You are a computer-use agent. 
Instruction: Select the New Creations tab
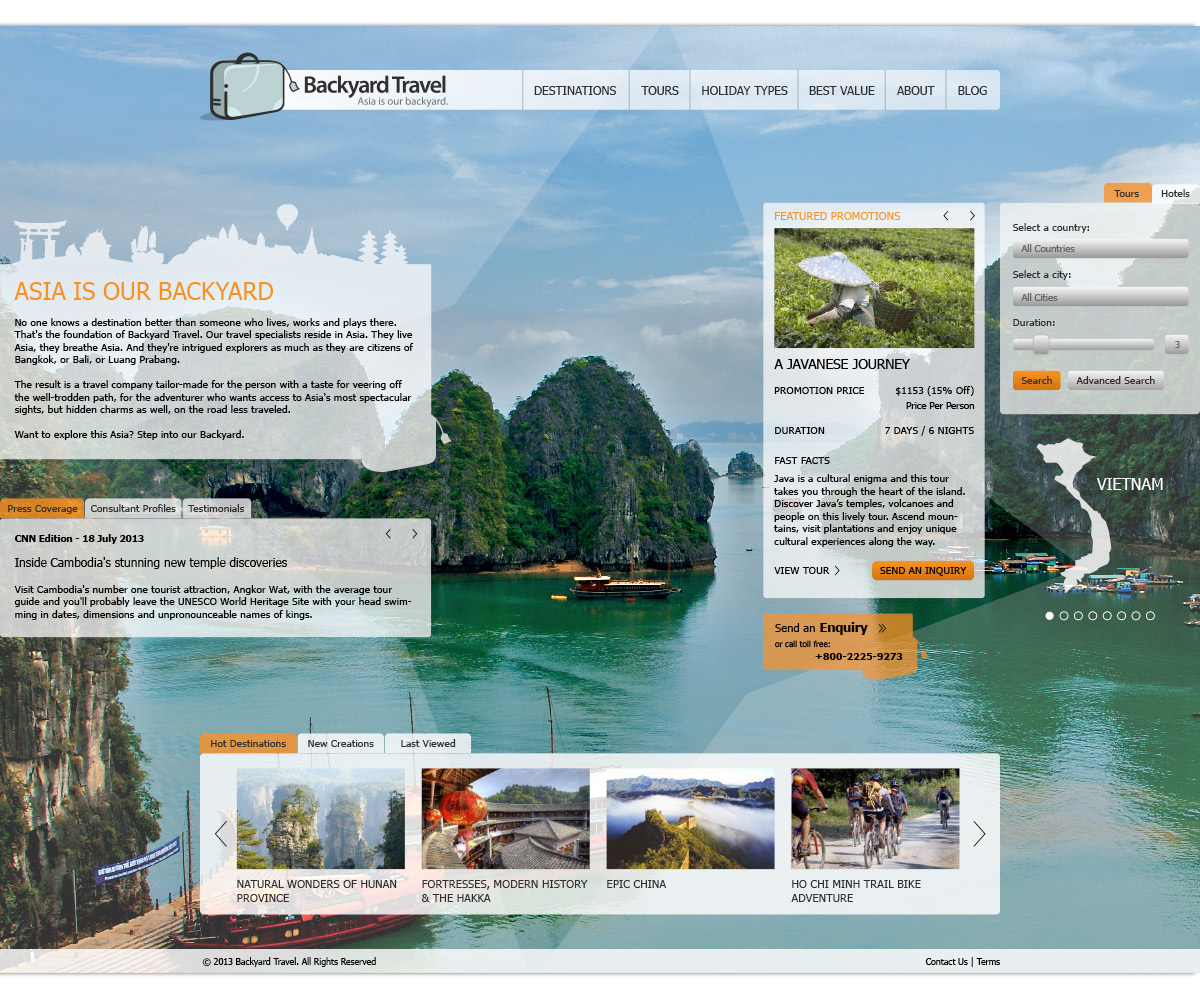[x=341, y=743]
